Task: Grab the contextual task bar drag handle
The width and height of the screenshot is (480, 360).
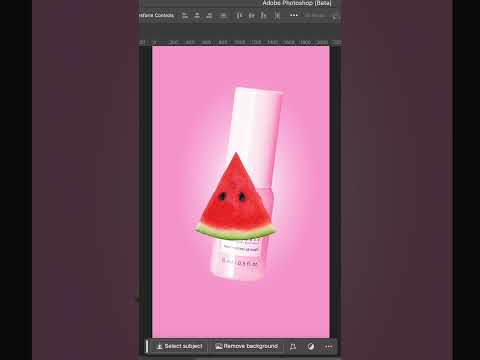Action: [x=147, y=346]
